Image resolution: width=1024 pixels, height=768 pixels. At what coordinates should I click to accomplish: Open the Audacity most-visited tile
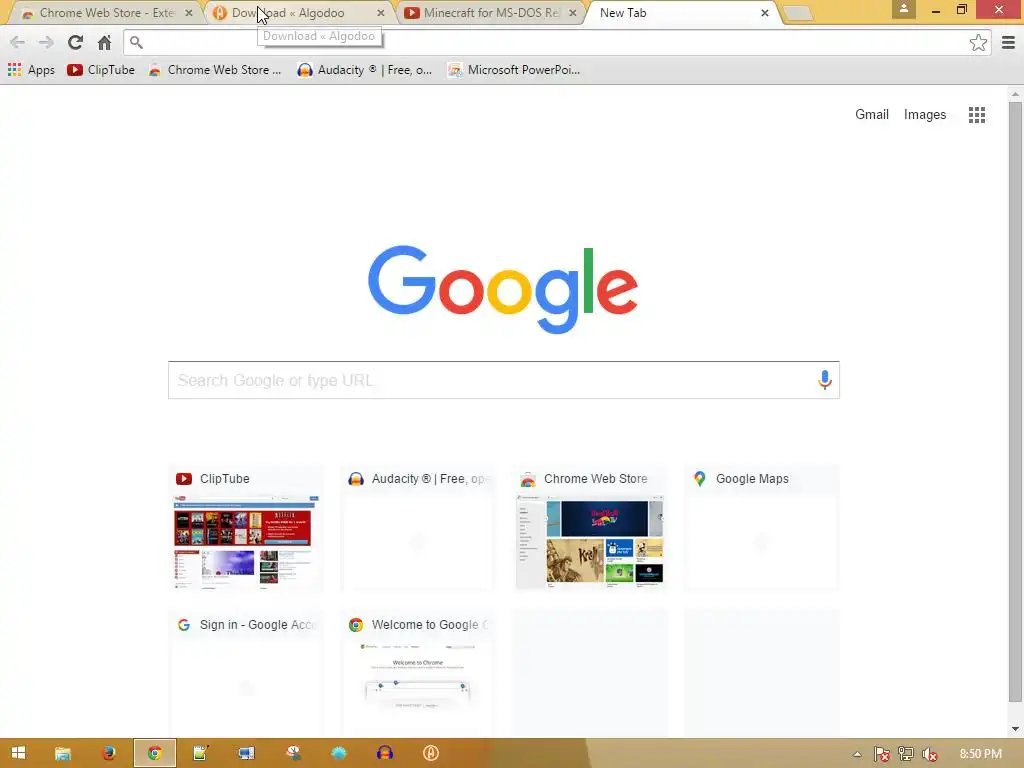click(418, 527)
